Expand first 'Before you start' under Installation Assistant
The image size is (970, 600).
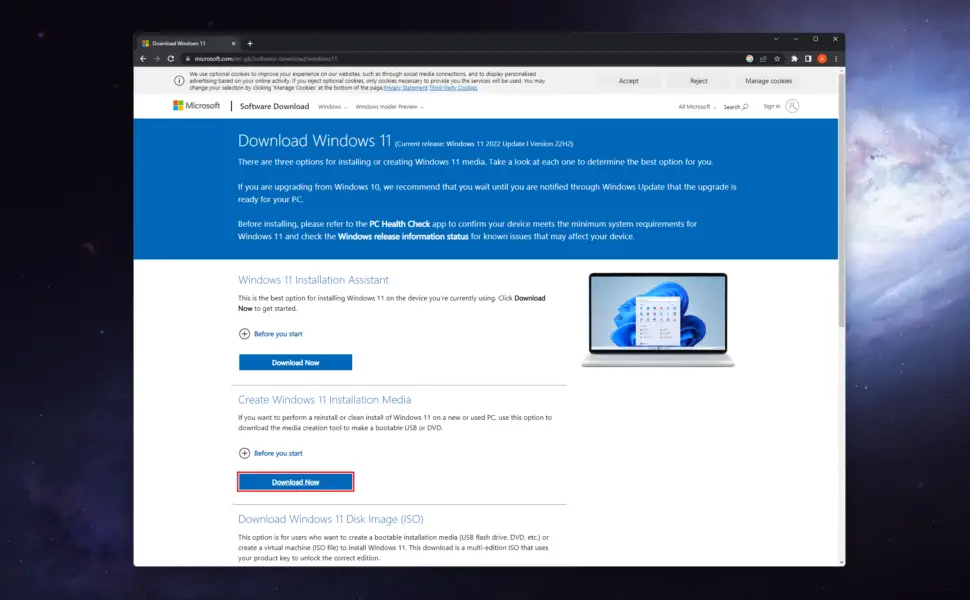270,334
